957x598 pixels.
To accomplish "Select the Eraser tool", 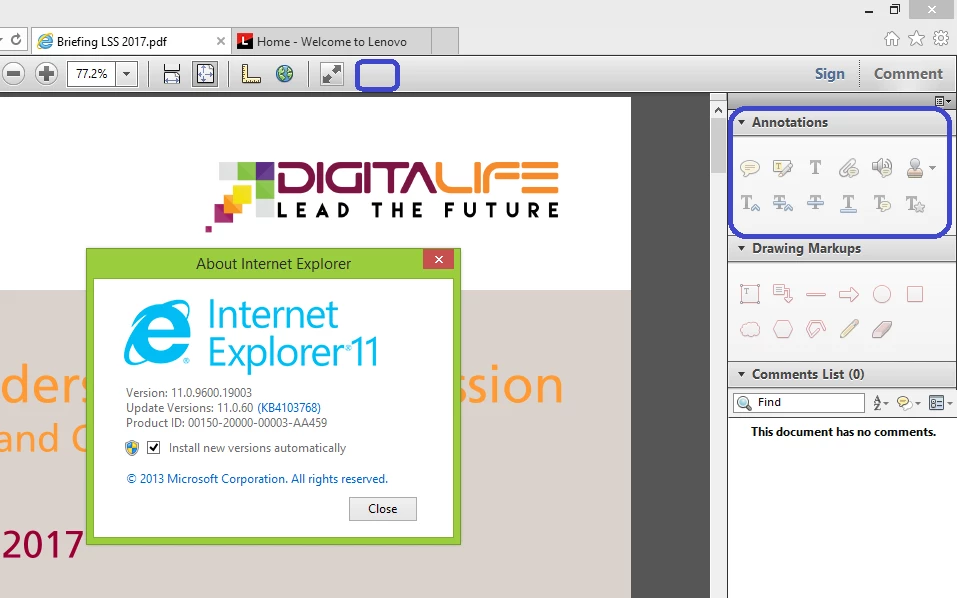I will click(x=882, y=330).
